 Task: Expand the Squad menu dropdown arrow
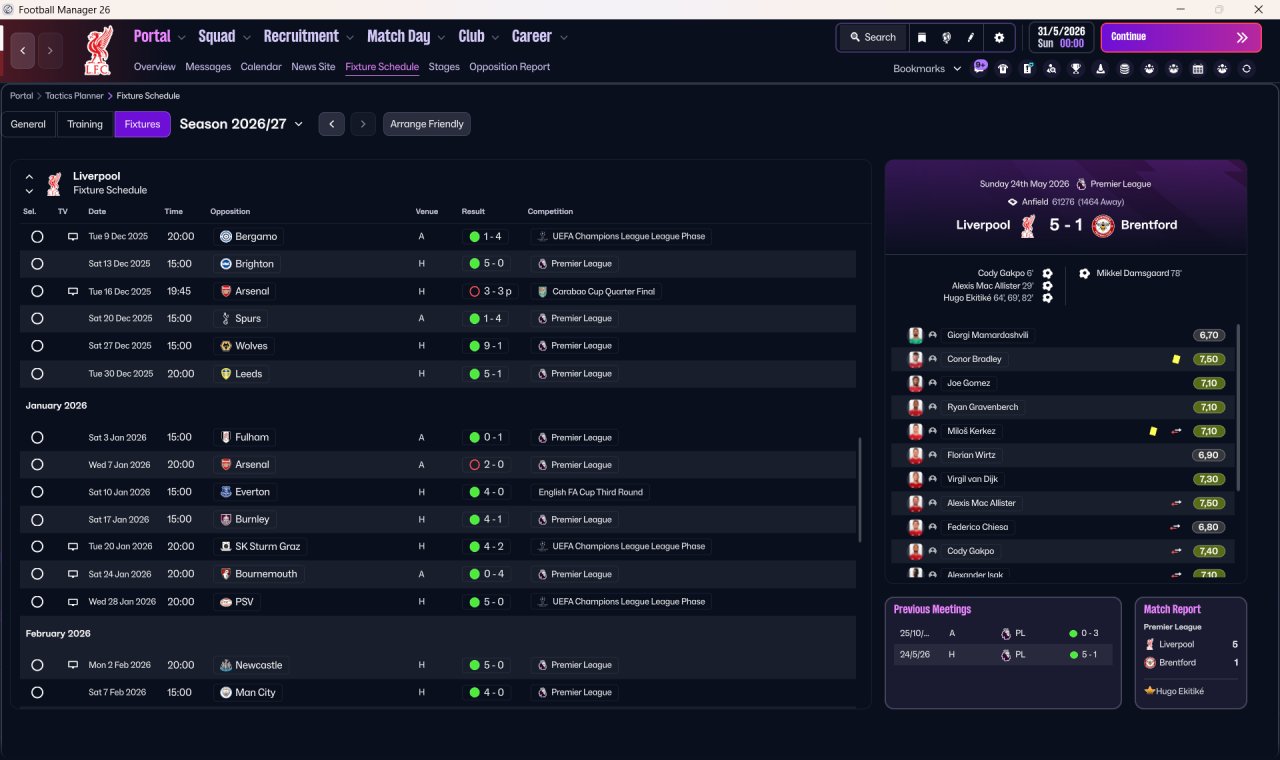click(246, 38)
